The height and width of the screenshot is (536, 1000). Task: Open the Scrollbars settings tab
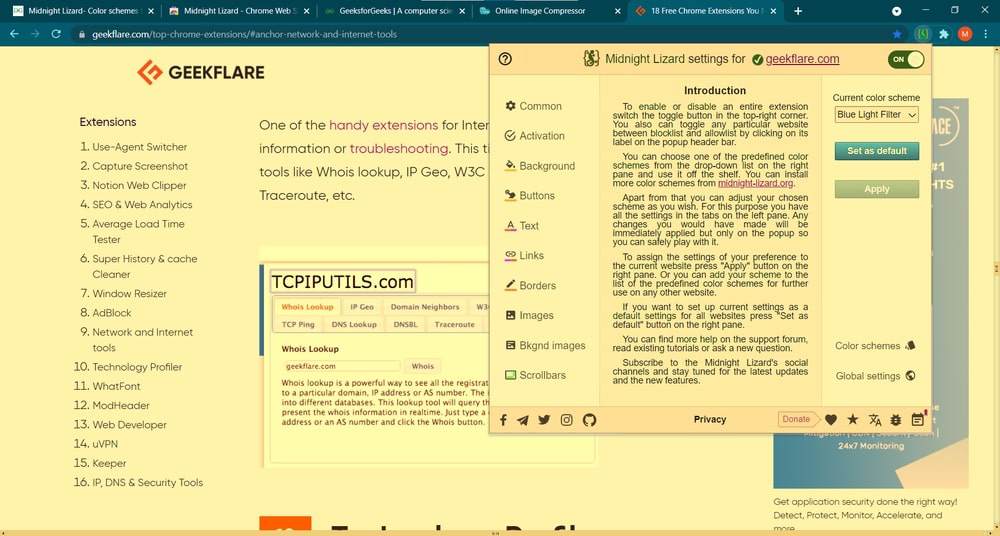(535, 375)
